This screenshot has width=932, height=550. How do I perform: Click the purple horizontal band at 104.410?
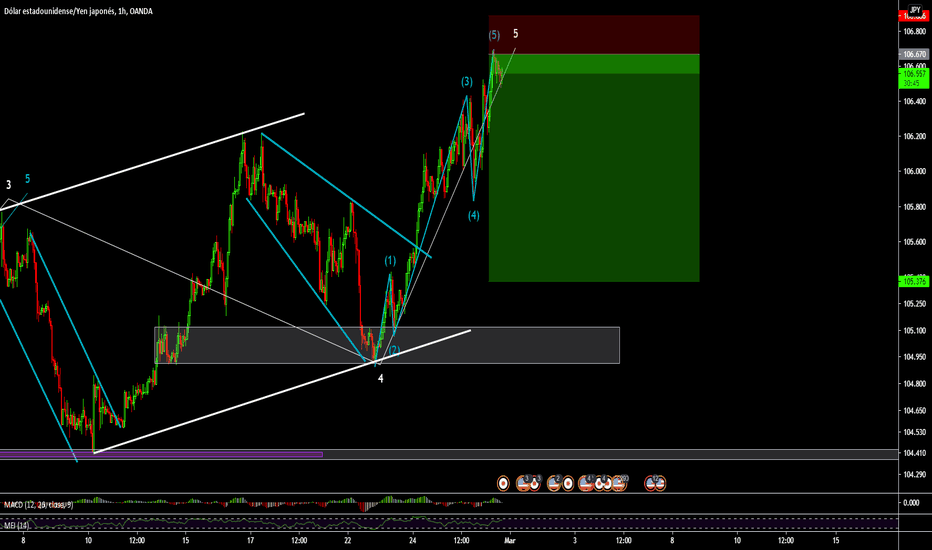[160, 454]
